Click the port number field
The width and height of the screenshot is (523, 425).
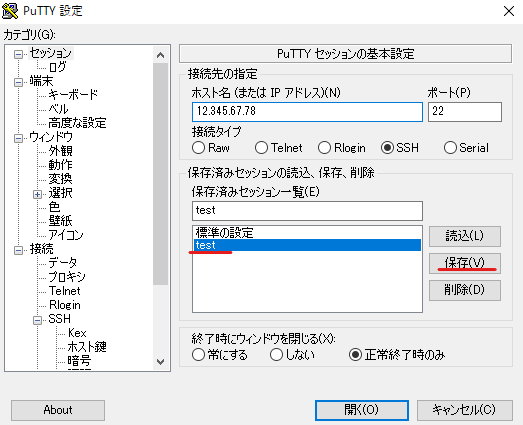pos(465,112)
